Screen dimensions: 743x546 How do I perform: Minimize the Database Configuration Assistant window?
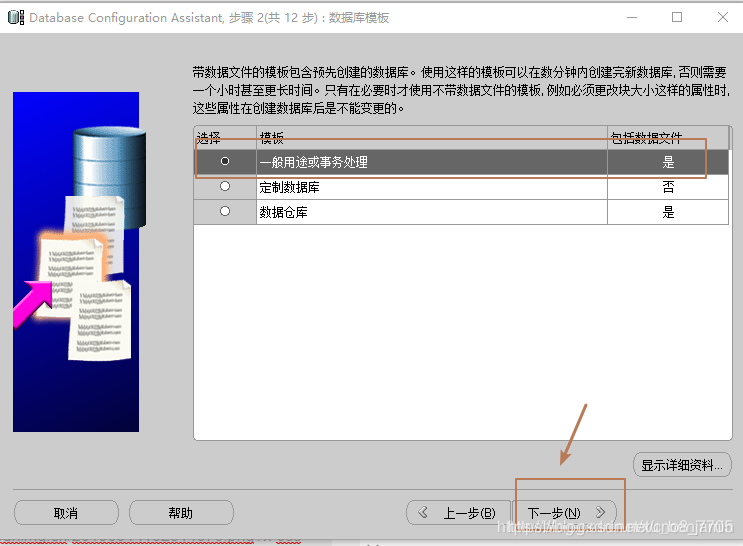[632, 18]
